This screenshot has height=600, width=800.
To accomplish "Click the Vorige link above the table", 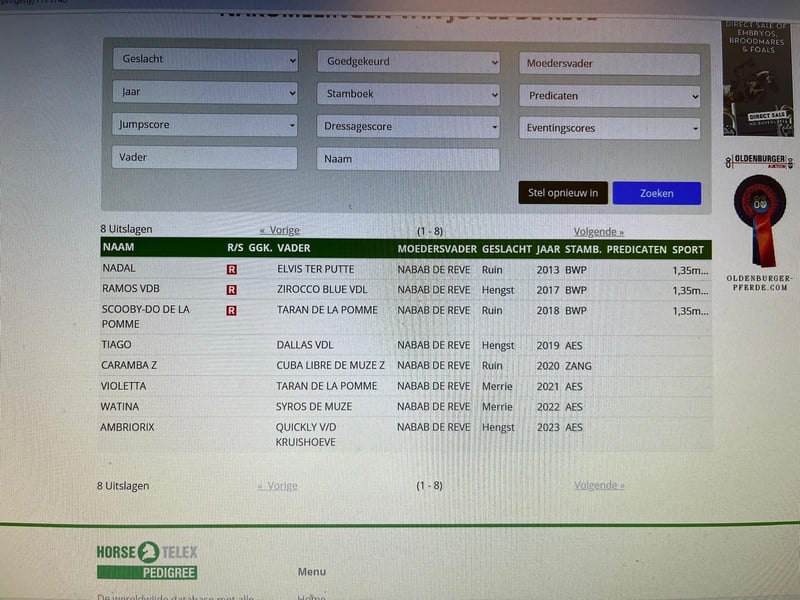I will (279, 231).
